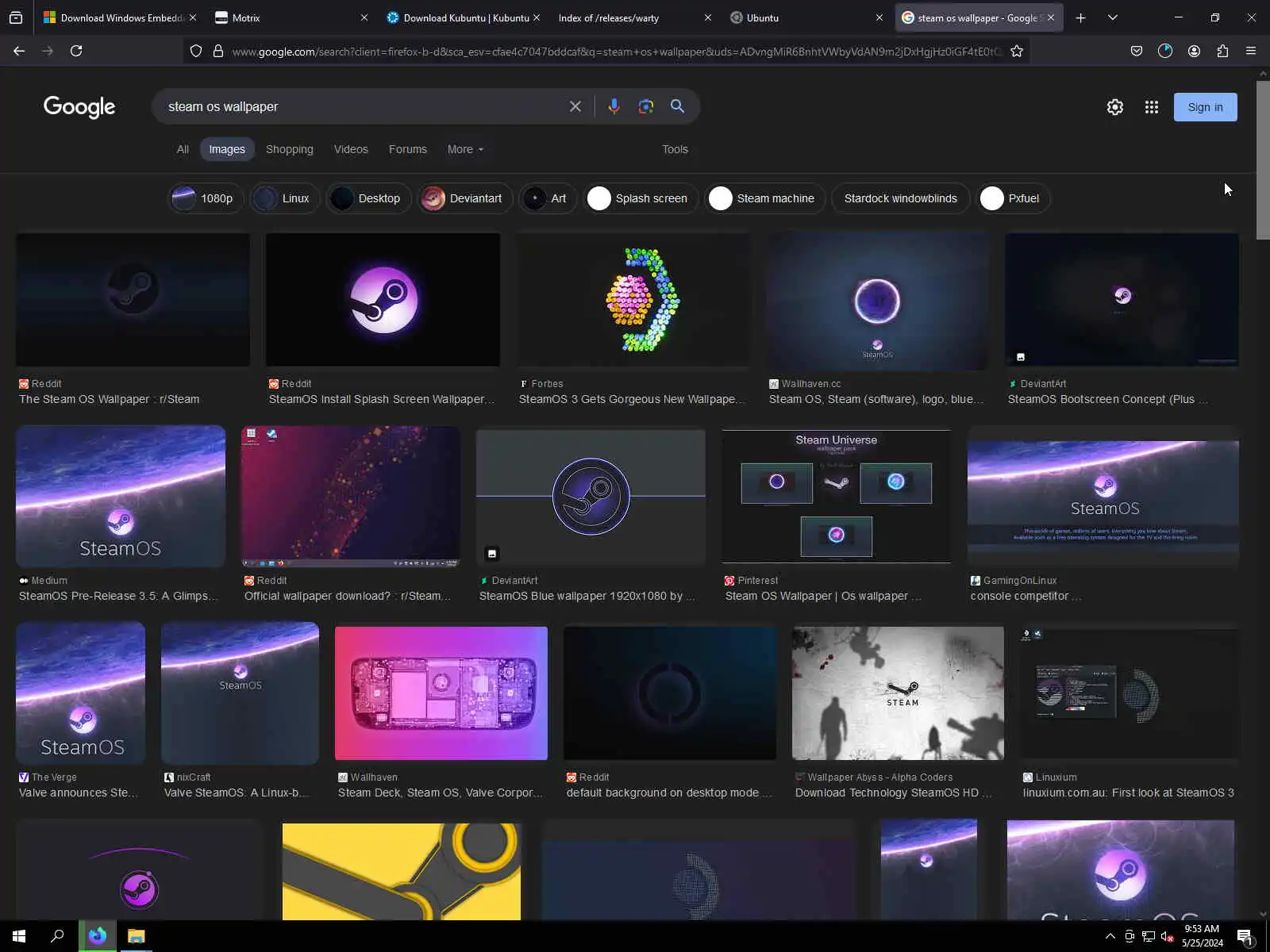Open the yellow Steam logo wallpaper thumbnail

click(402, 872)
